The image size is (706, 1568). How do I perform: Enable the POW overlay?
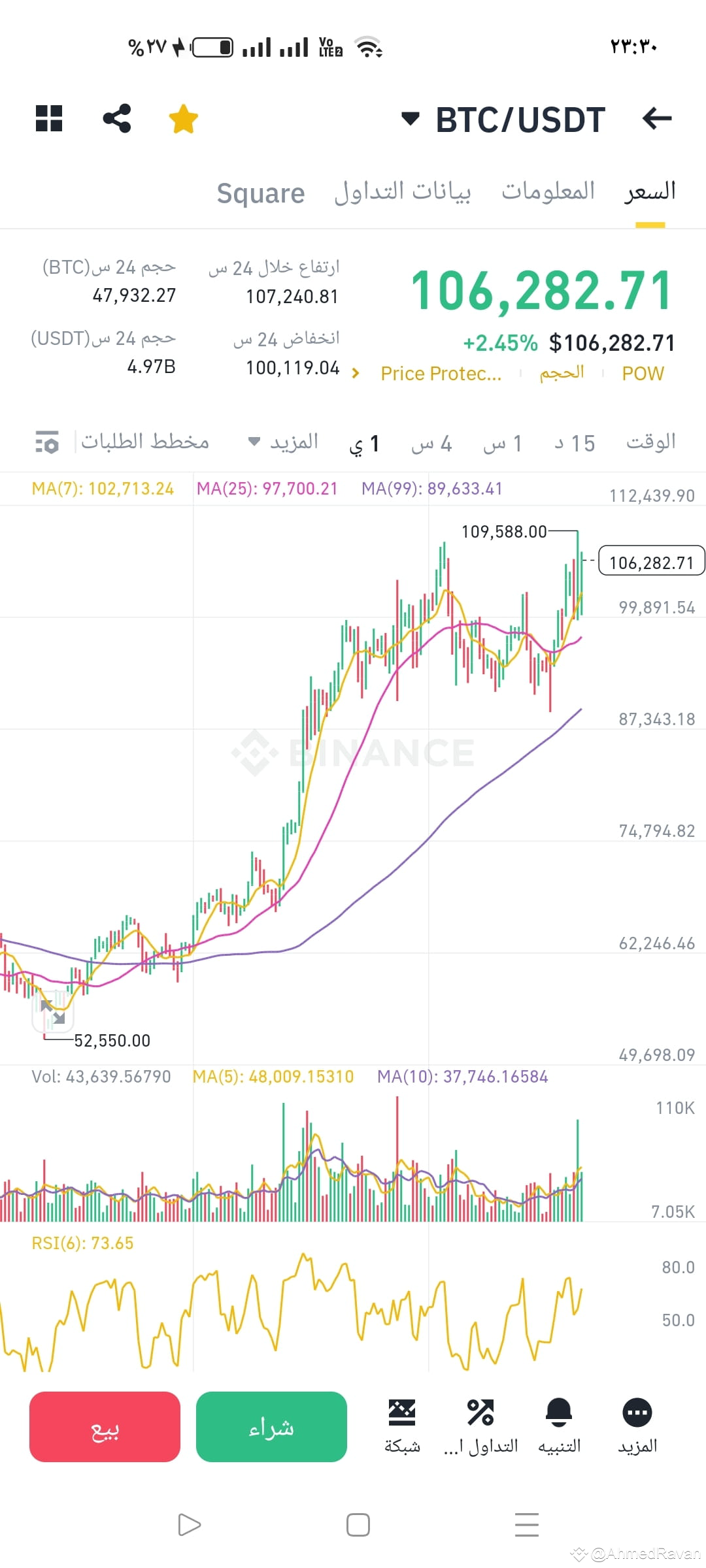pyautogui.click(x=643, y=373)
